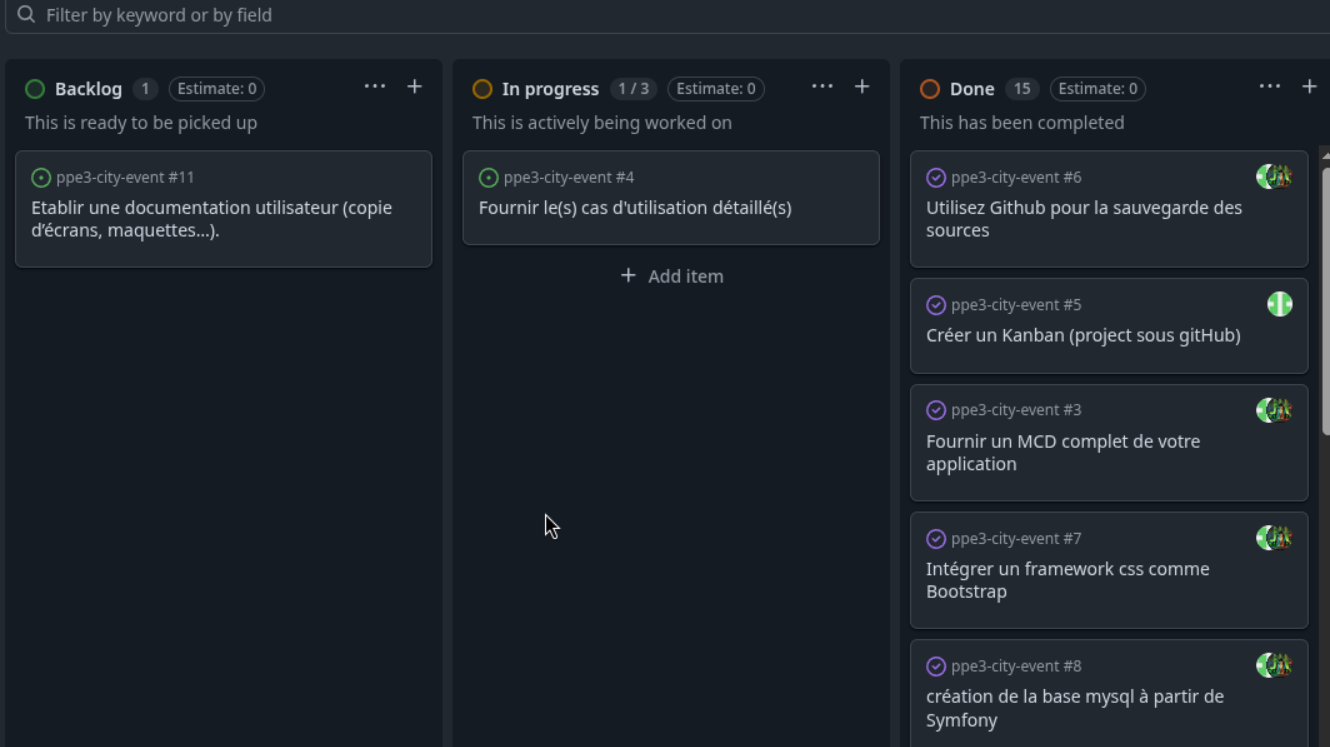Open the Backlog column options menu
The height and width of the screenshot is (747, 1330).
coord(375,86)
